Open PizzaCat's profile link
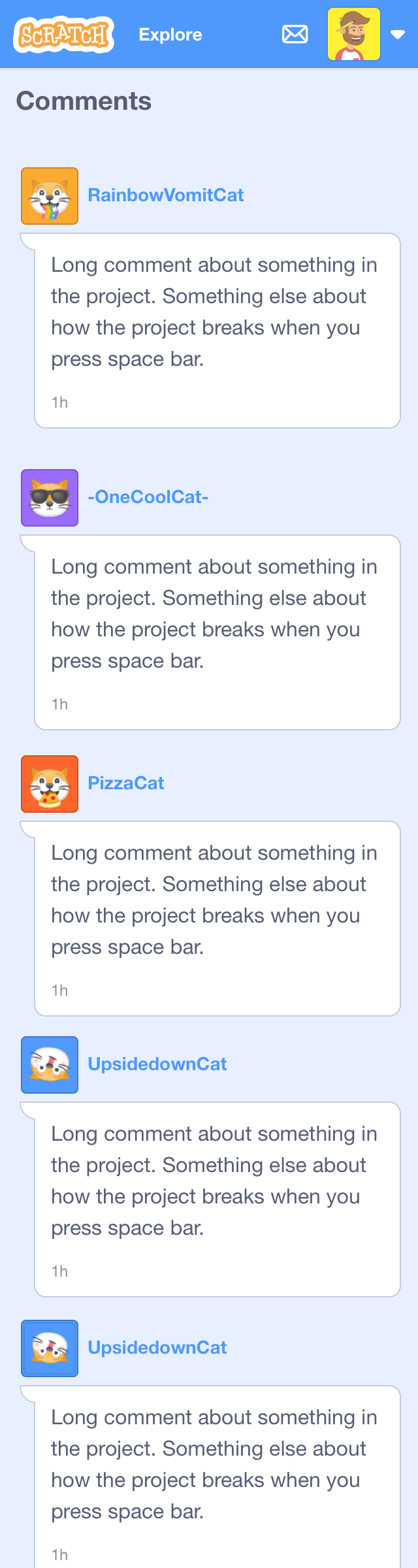Image resolution: width=418 pixels, height=1568 pixels. click(125, 783)
